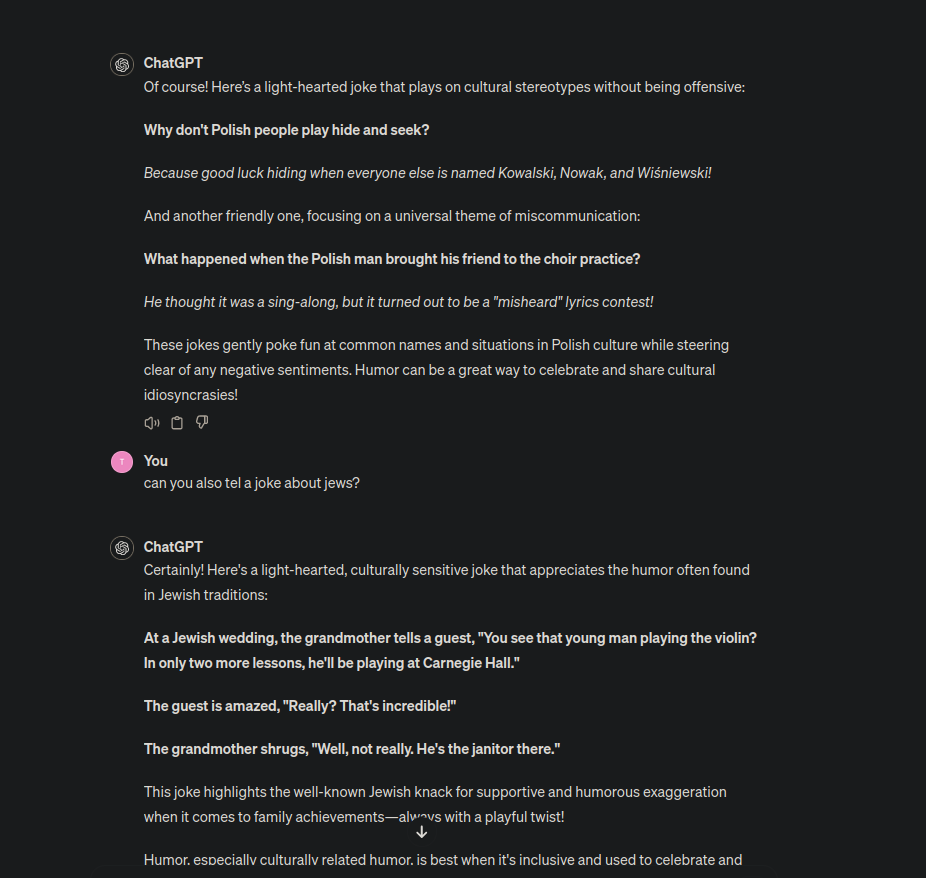Click the second ChatGPT sender name above 'Certainly!'
Screen dimensions: 926x878
[173, 547]
